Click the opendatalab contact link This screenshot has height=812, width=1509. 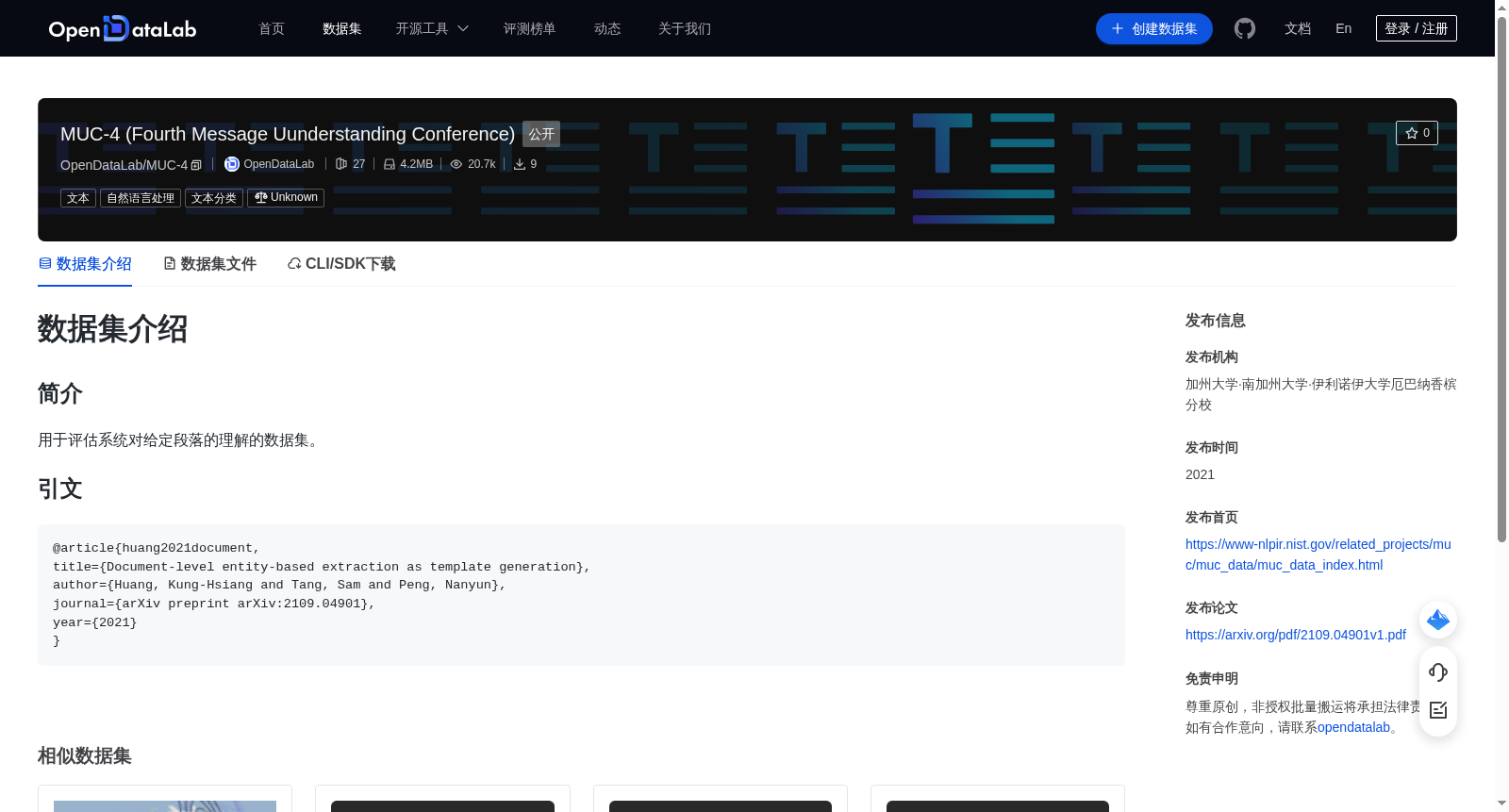[x=1353, y=727]
